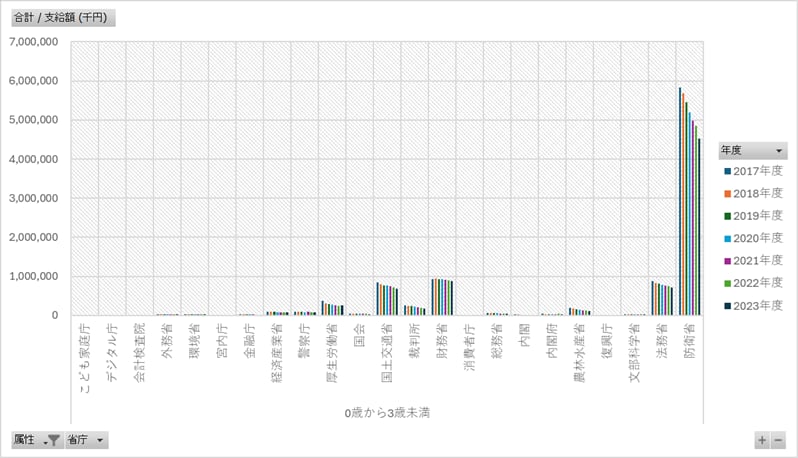Select the 総務省 axis label
The image size is (798, 458).
point(497,340)
